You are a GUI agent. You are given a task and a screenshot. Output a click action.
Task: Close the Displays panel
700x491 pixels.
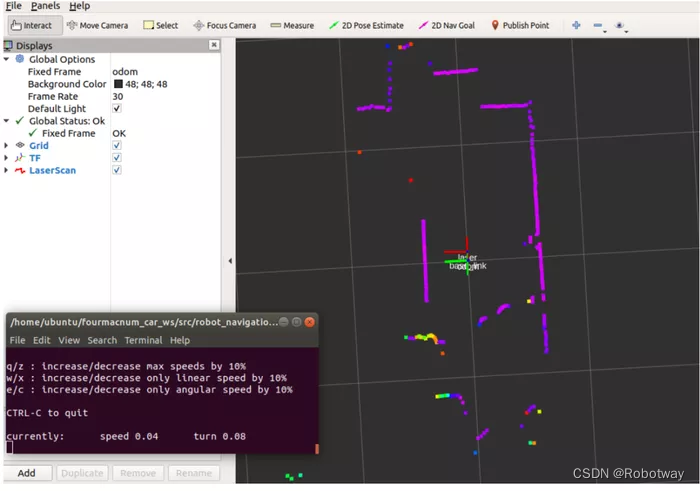(214, 45)
